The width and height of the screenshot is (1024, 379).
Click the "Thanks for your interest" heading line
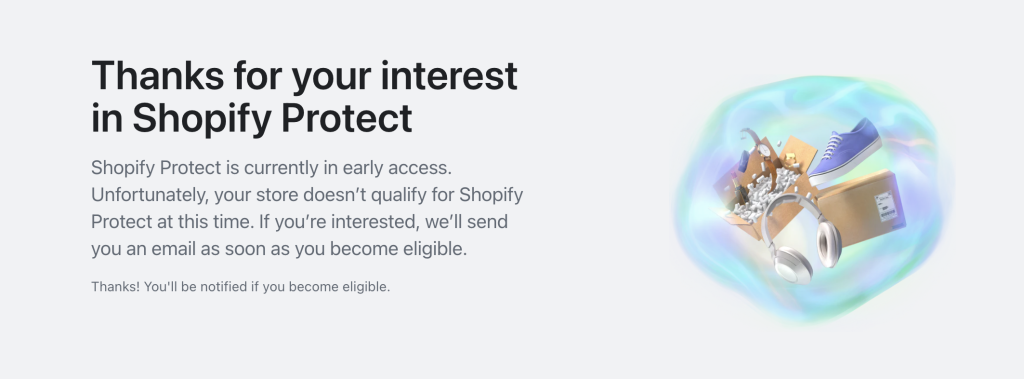[x=304, y=76]
